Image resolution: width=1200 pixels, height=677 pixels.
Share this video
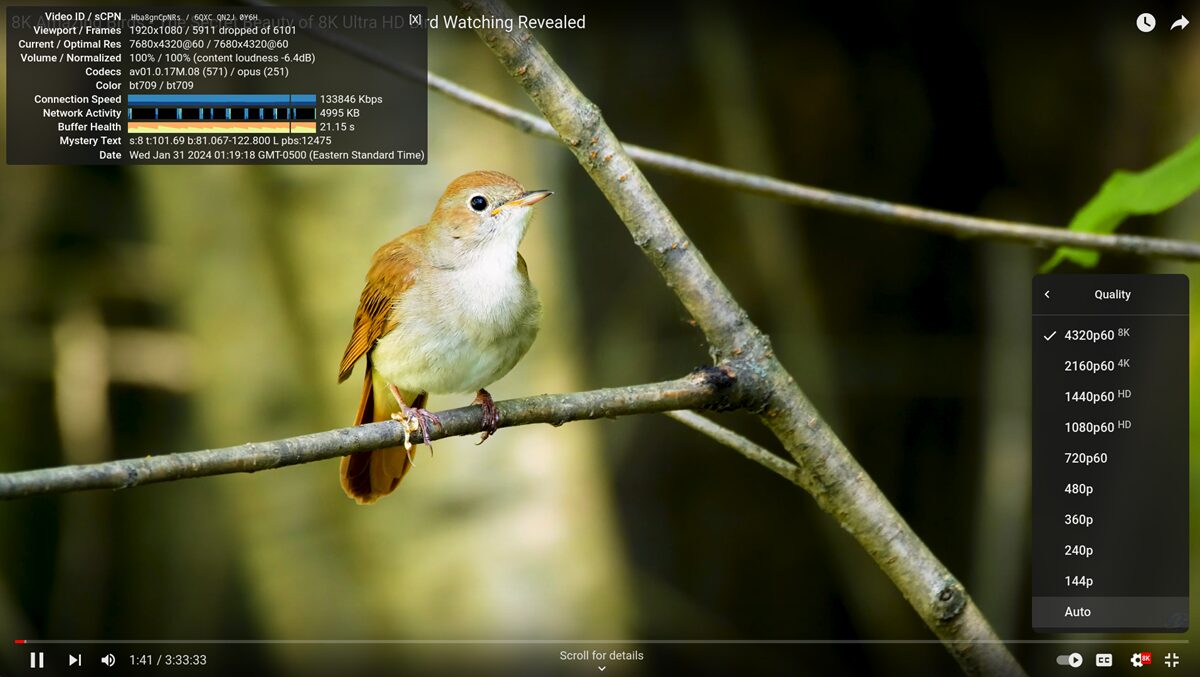[1180, 22]
